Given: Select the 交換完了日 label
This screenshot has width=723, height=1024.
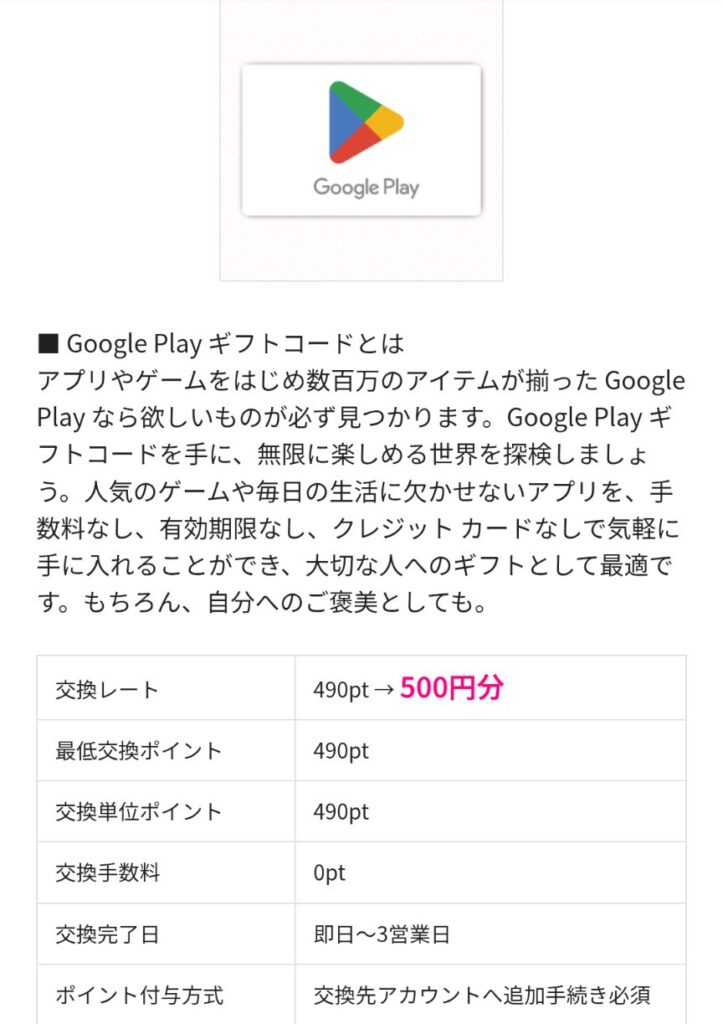Looking at the screenshot, I should [107, 935].
